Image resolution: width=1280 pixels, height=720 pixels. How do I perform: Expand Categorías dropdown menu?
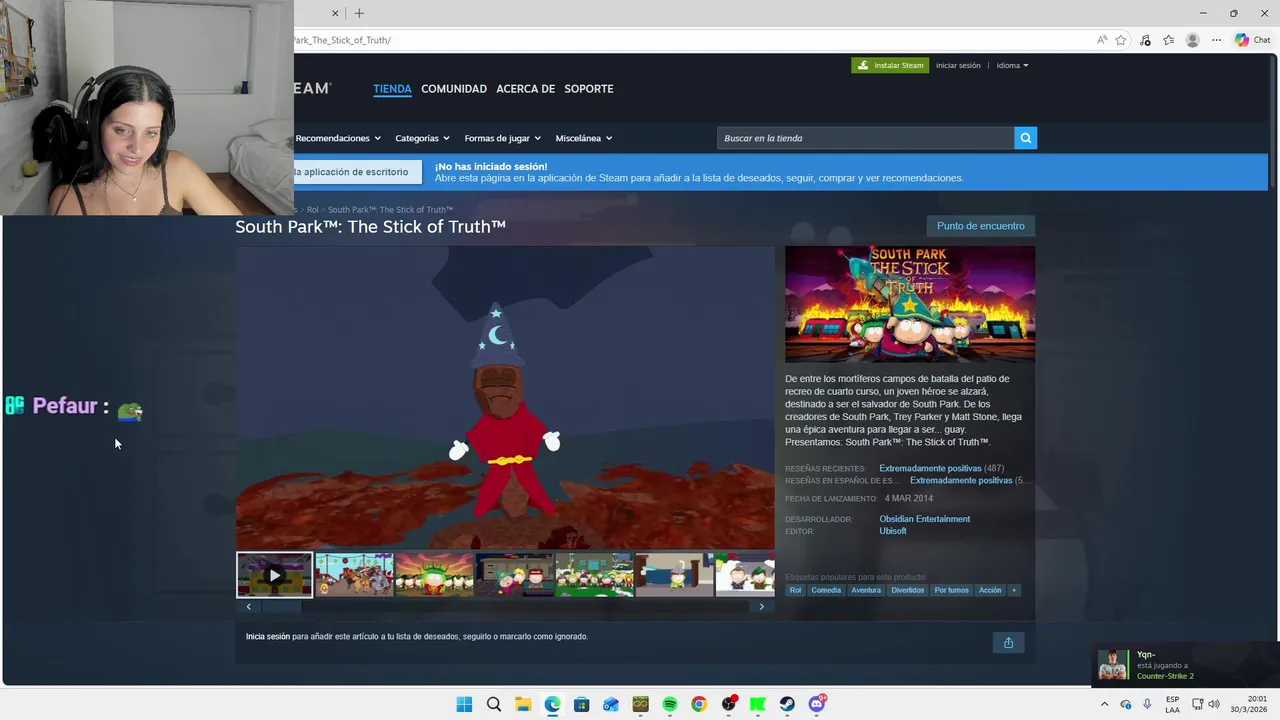[x=422, y=138]
